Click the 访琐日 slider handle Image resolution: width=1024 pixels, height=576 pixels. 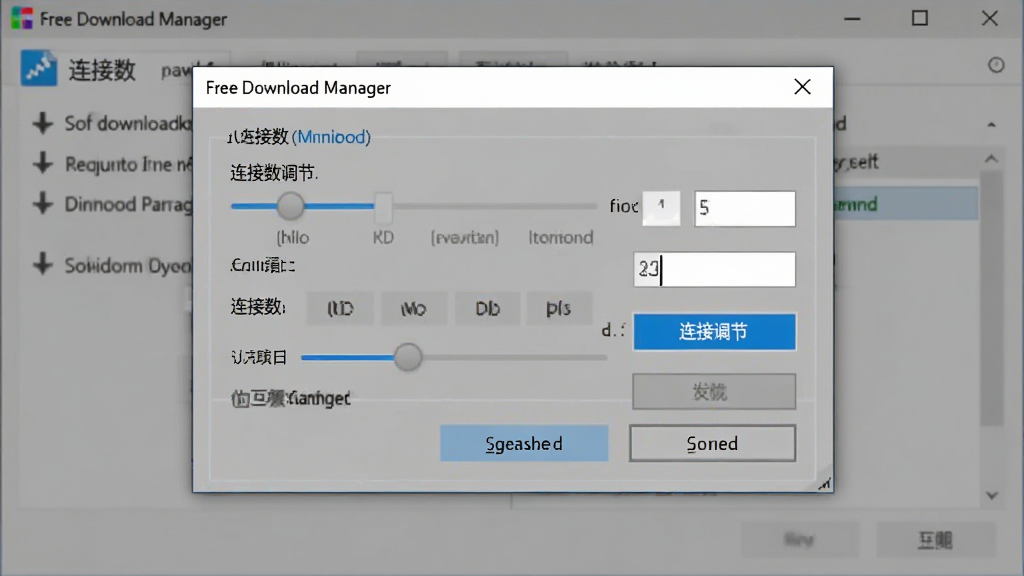tap(408, 357)
